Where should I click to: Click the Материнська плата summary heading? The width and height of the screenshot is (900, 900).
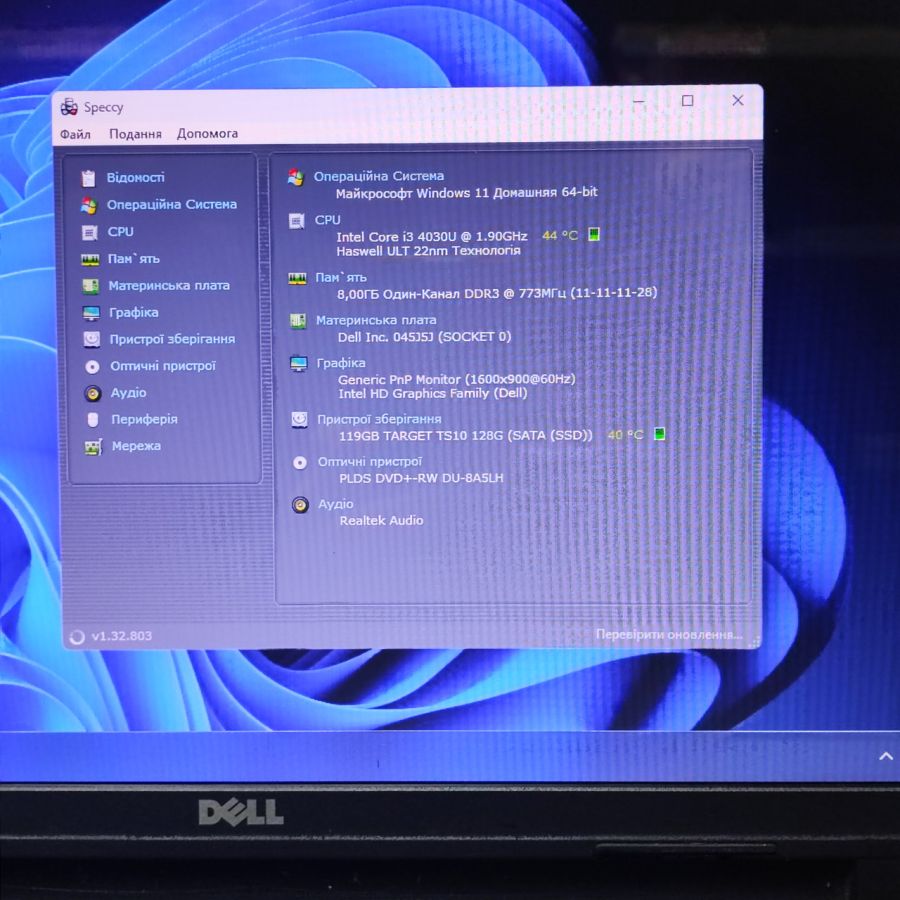pyautogui.click(x=376, y=320)
